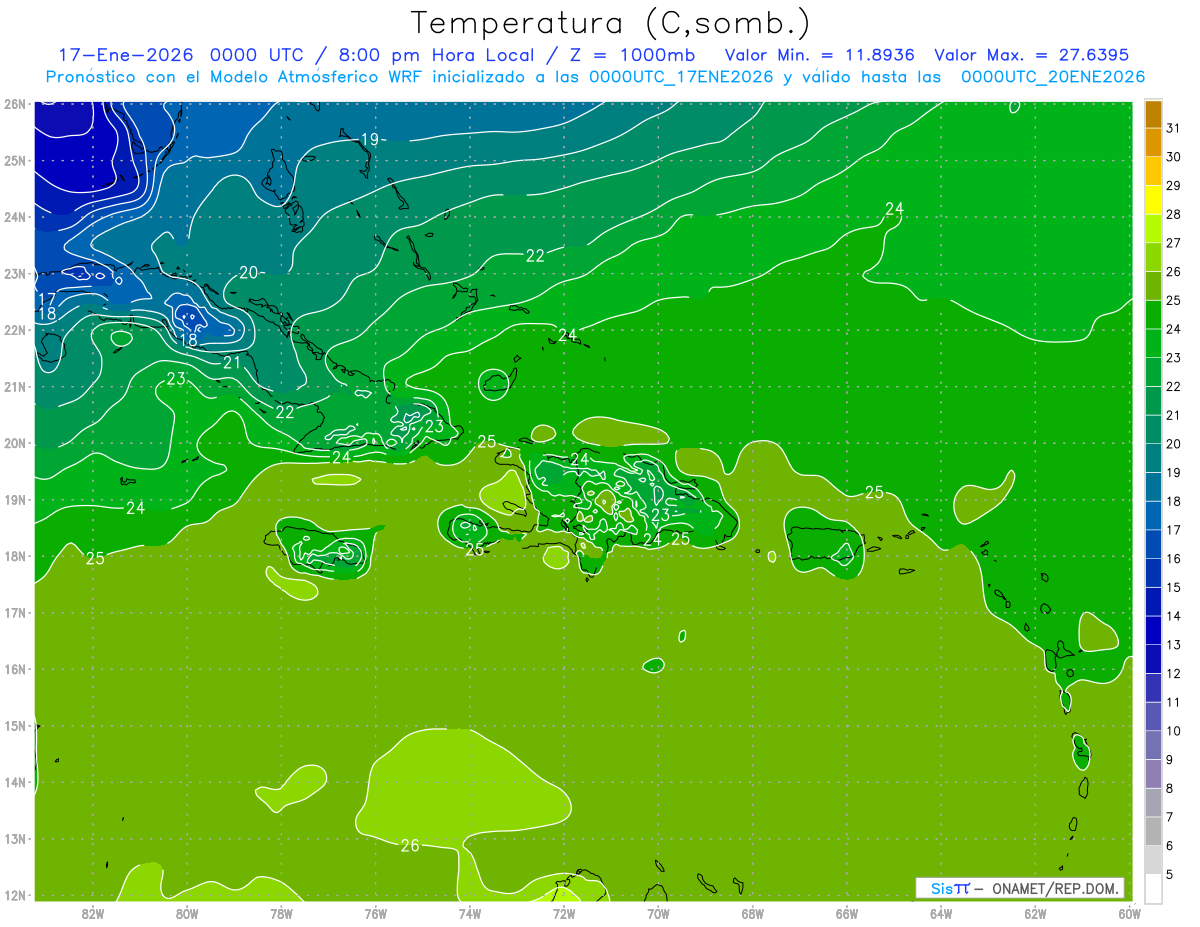Click the "64W" longitude axis label

pos(941,912)
